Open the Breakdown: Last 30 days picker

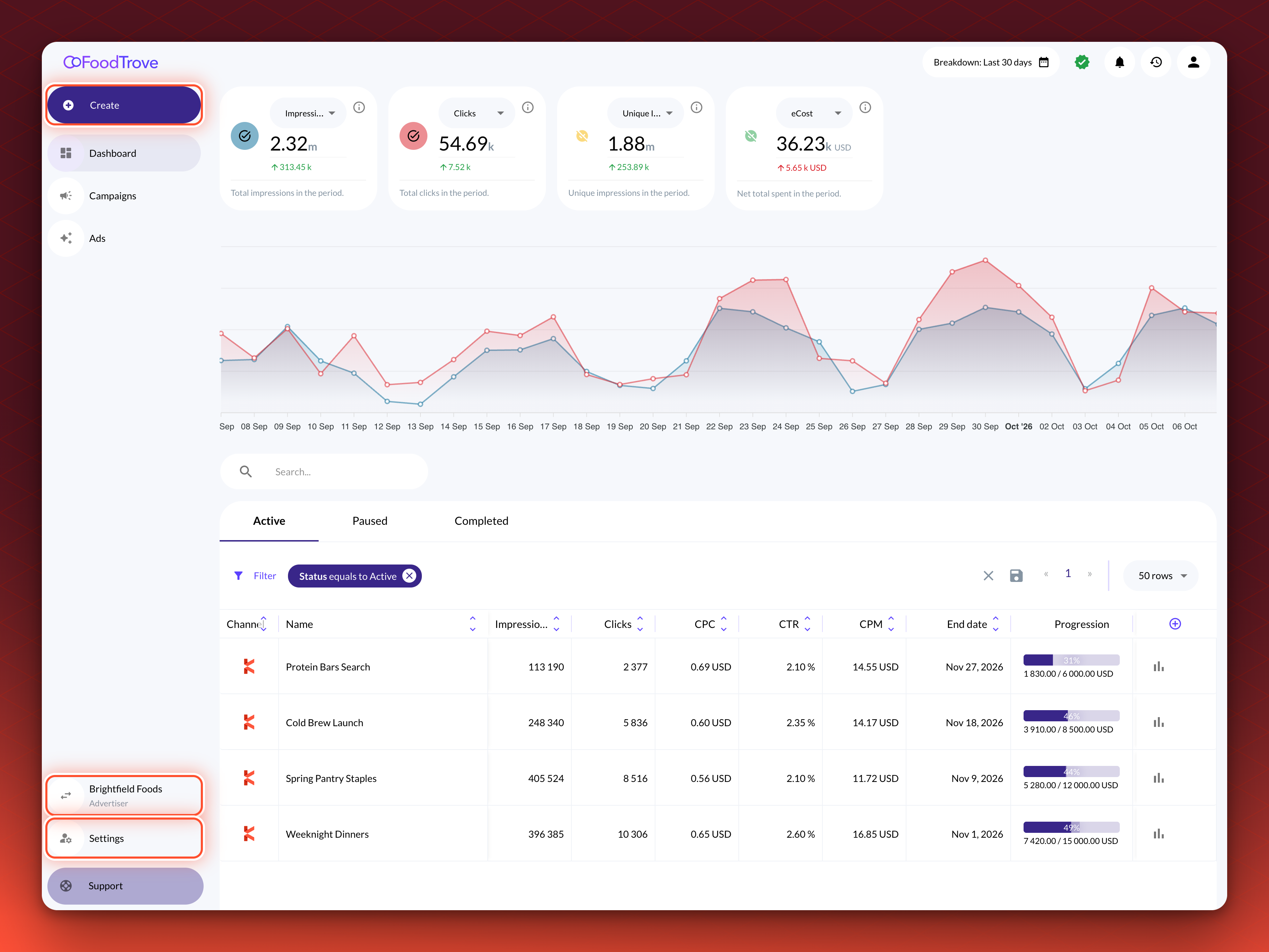click(x=990, y=62)
